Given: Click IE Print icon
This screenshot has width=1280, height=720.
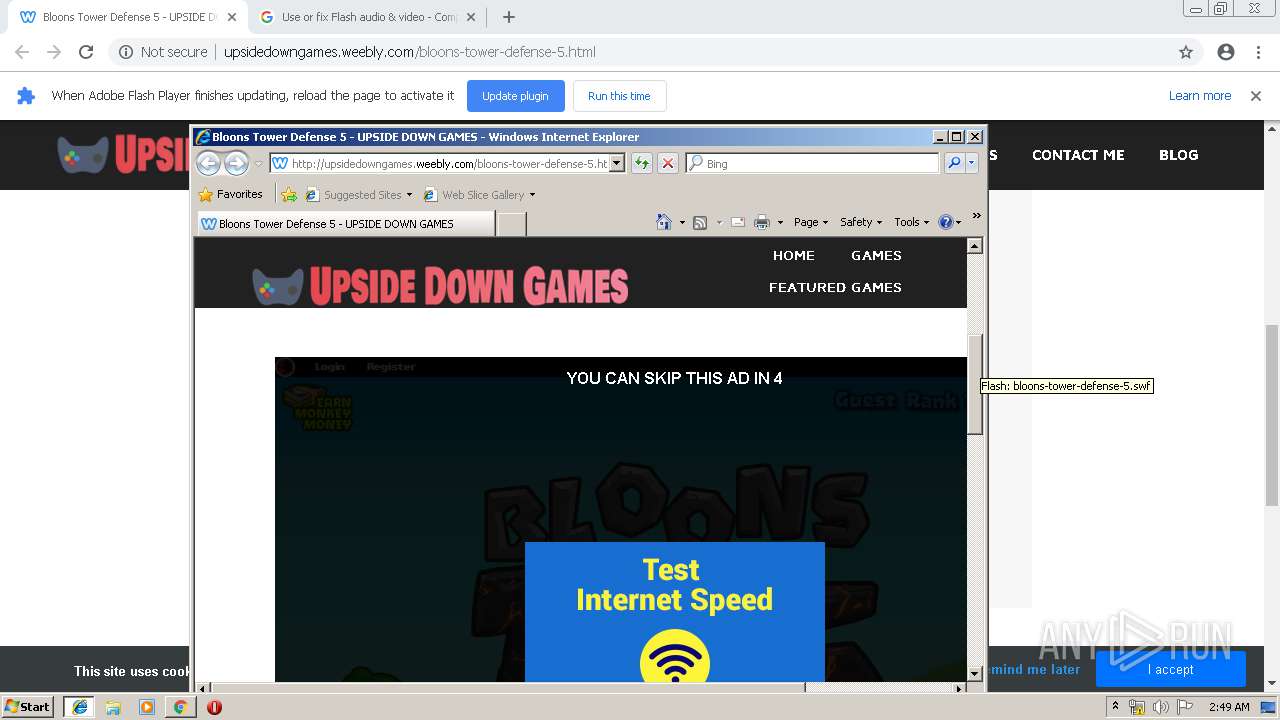Looking at the screenshot, I should (x=762, y=222).
